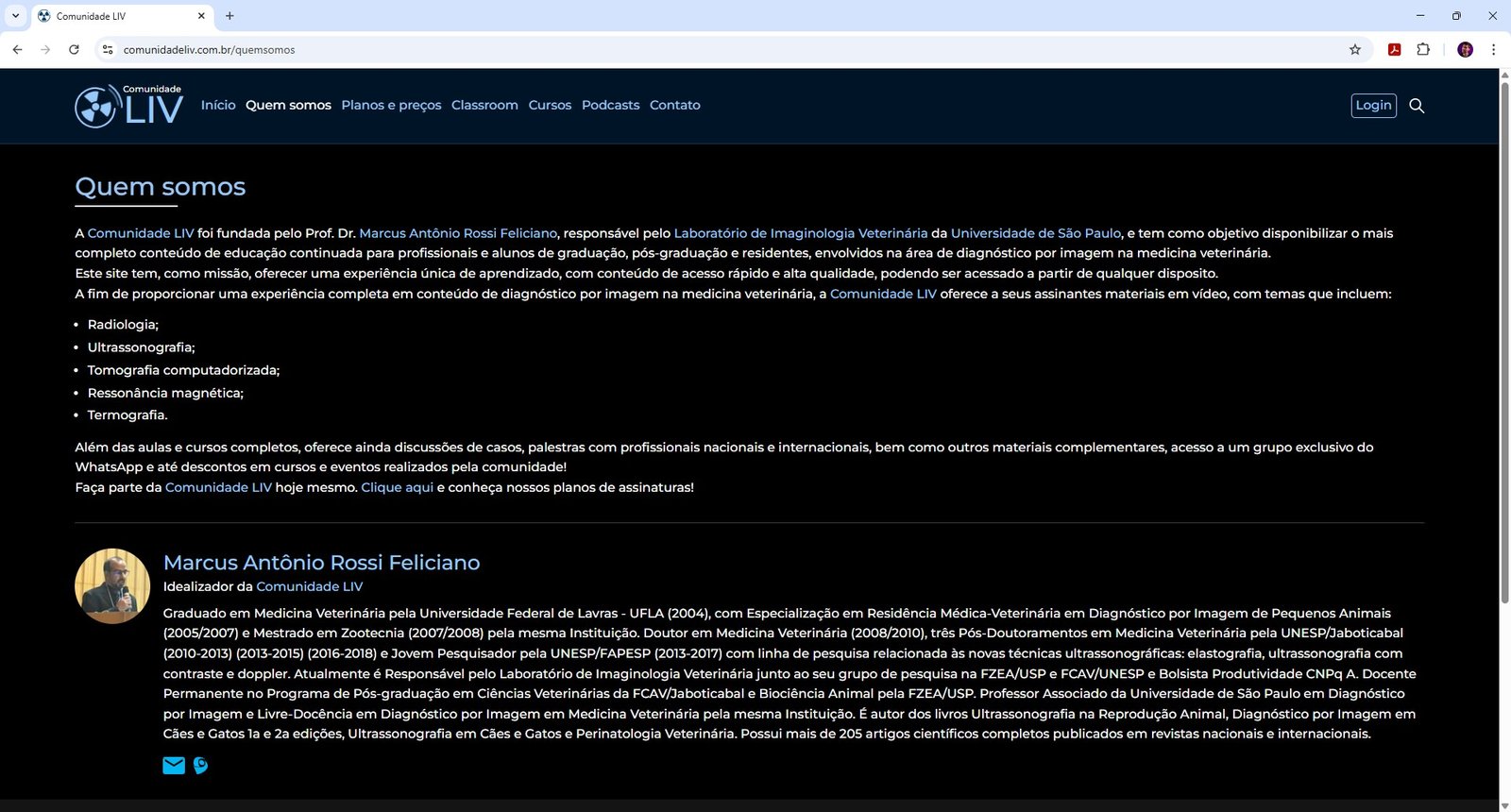Click Comunidade LIV link after 'Idealizador da'
1511x812 pixels.
(310, 586)
